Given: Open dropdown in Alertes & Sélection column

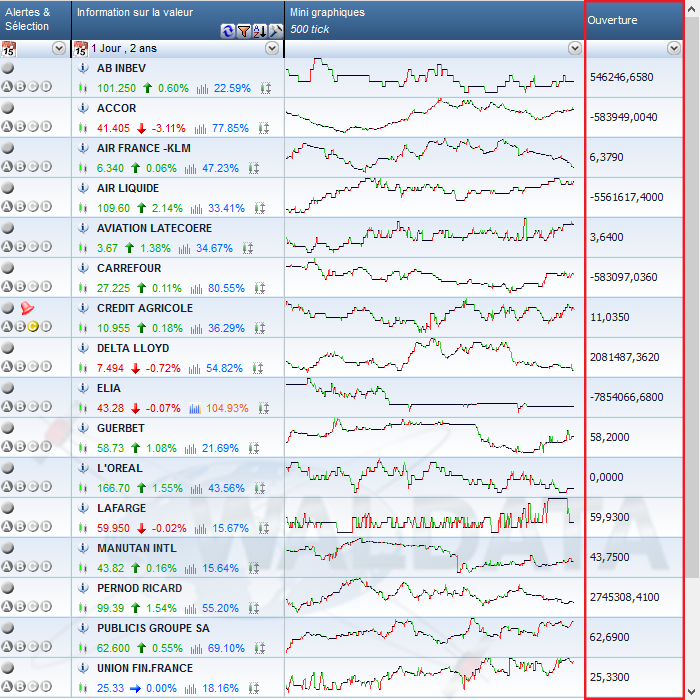Looking at the screenshot, I should point(59,48).
